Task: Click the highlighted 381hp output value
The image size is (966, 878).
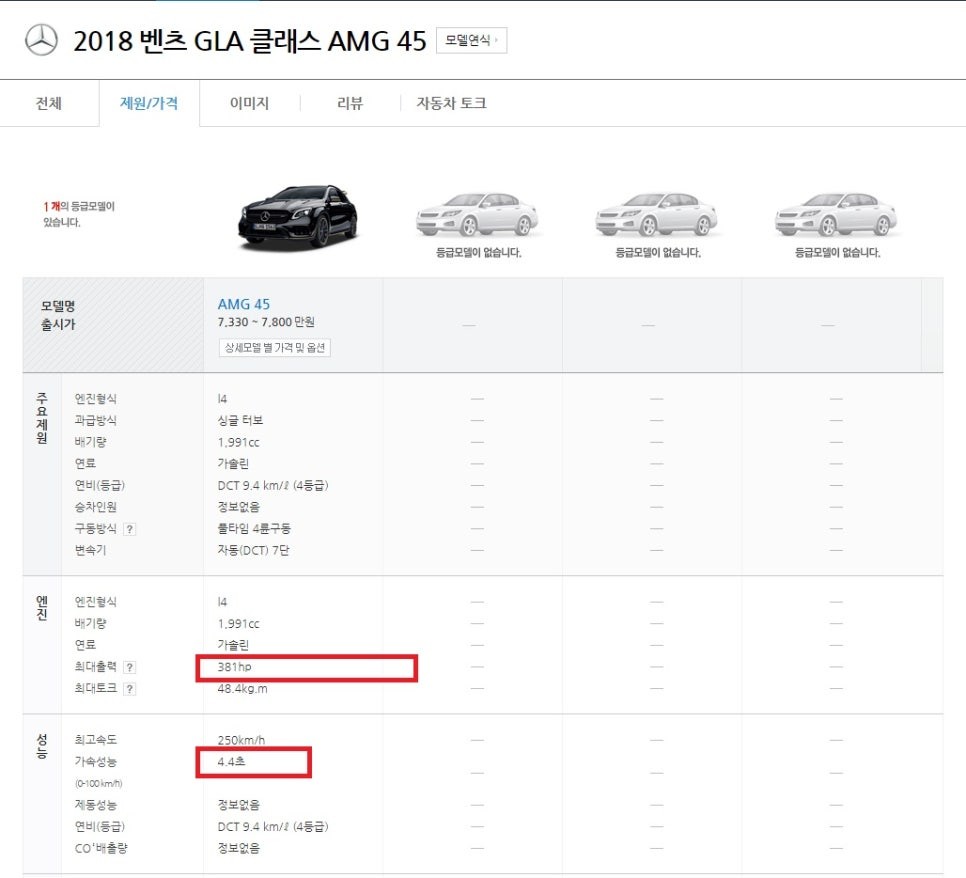Action: (233, 666)
